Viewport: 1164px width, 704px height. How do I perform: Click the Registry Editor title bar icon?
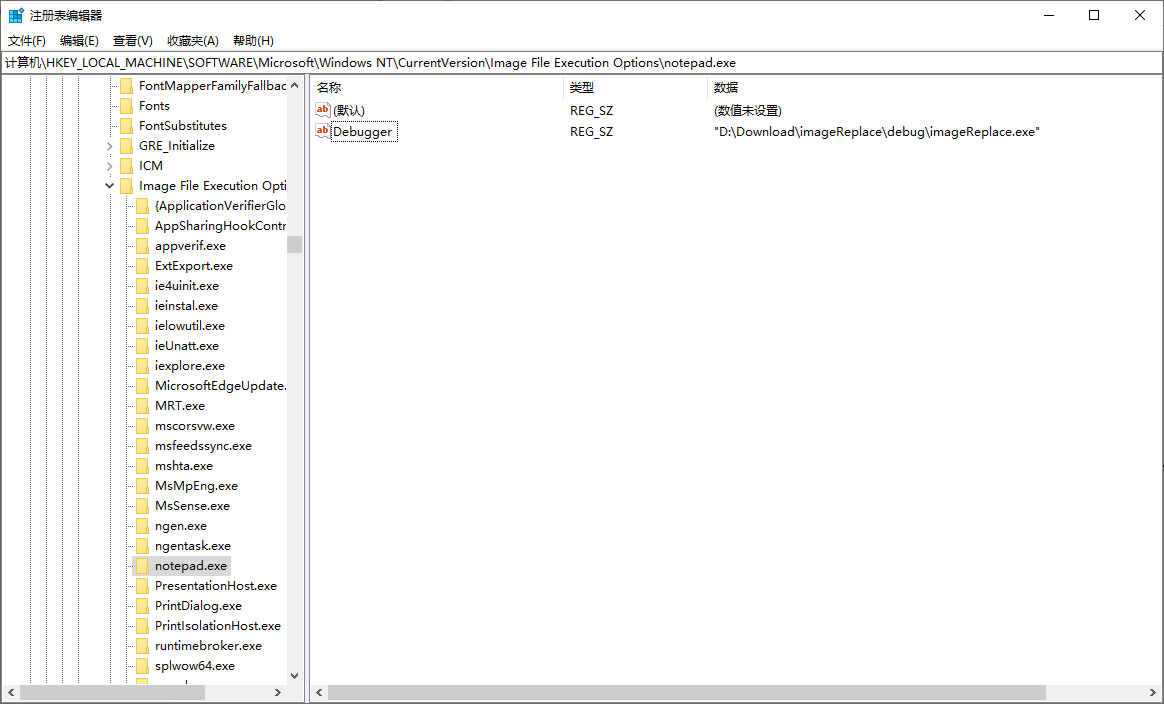15,15
